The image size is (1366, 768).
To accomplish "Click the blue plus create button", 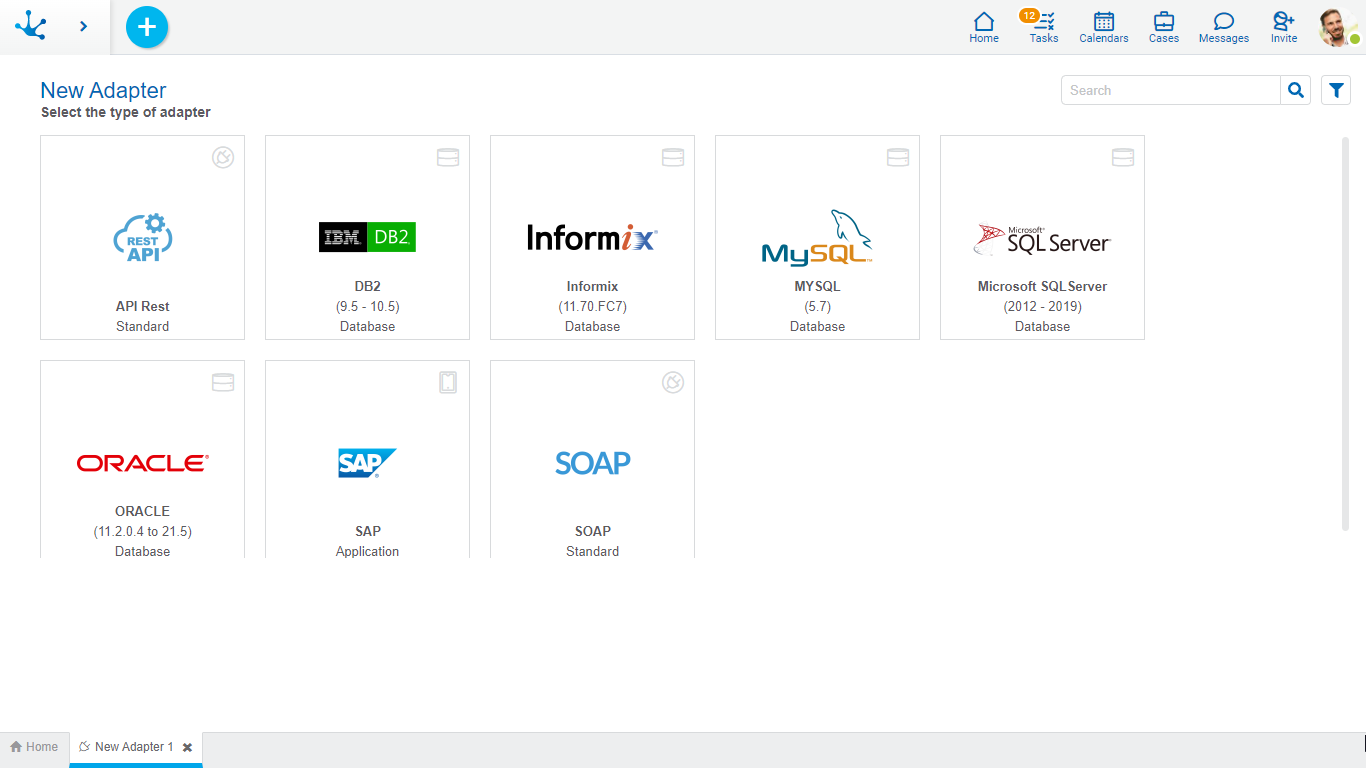I will coord(147,27).
